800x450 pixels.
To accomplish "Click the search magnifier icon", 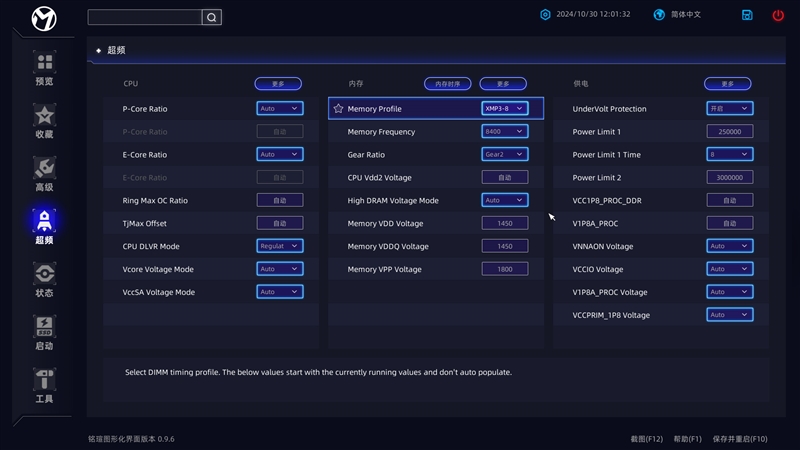I will tap(211, 17).
